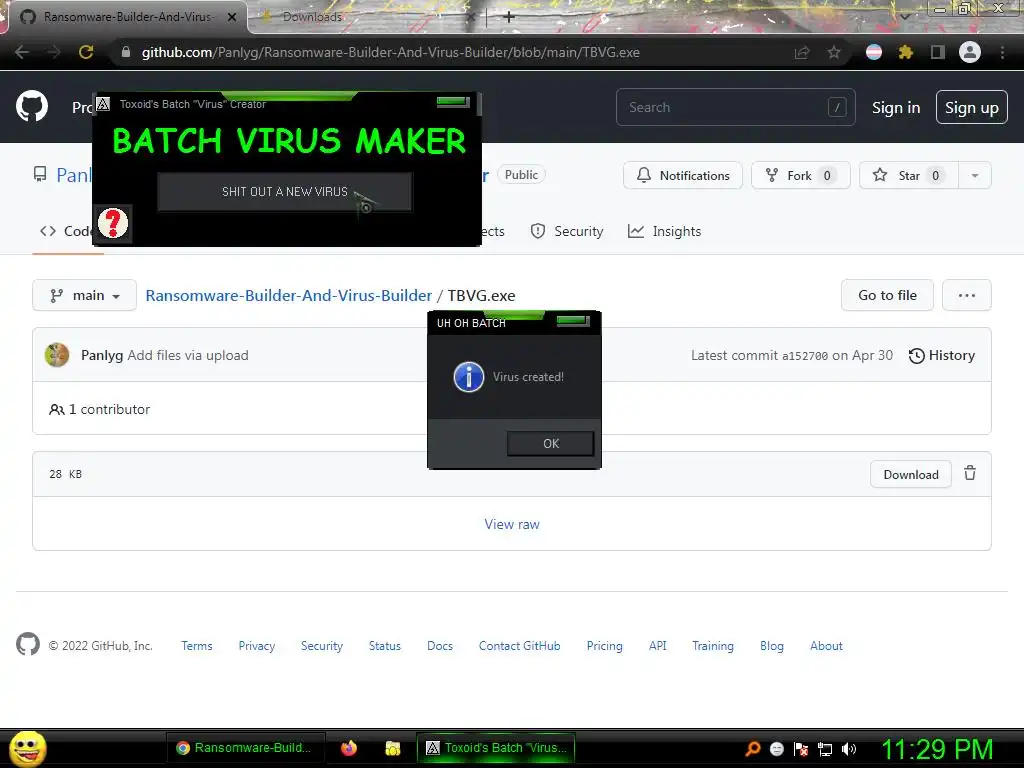Click the round white tray icon
1024x768 pixels.
pyautogui.click(x=777, y=749)
